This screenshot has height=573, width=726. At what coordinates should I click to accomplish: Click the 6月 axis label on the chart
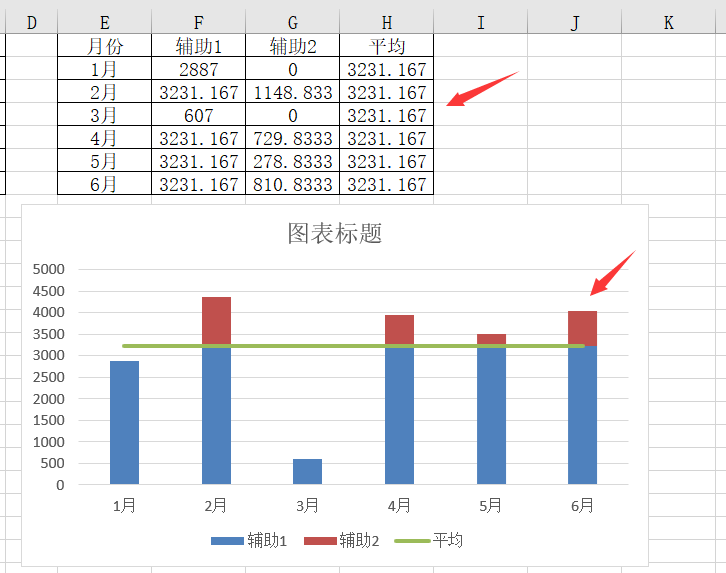[582, 505]
